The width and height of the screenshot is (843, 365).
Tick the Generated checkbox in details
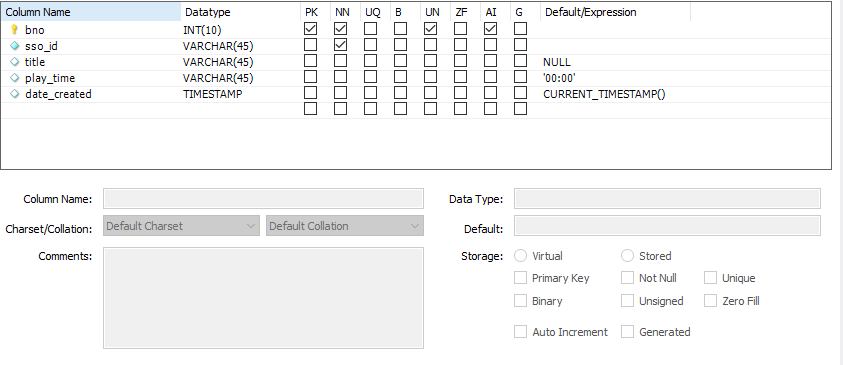627,332
